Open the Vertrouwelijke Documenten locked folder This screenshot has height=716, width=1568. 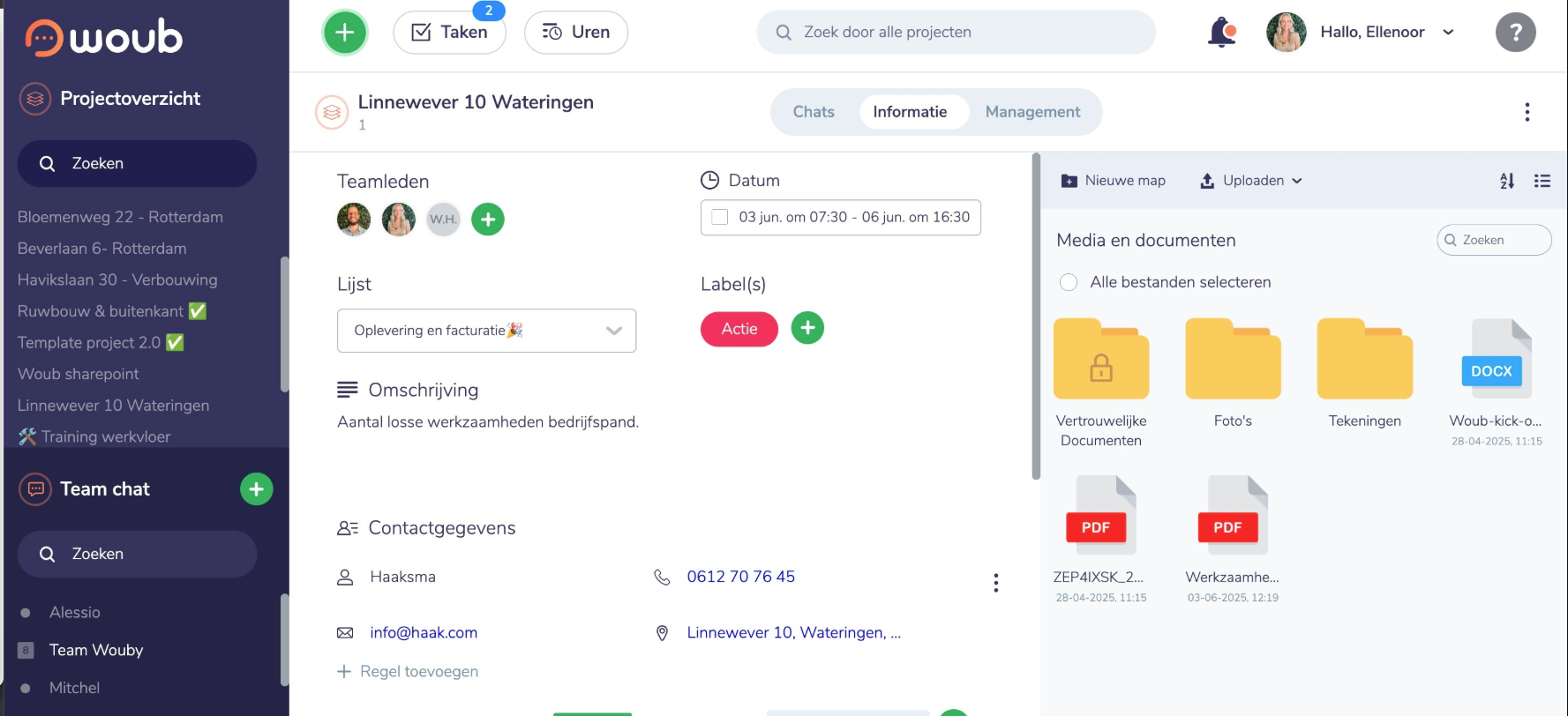(1100, 361)
